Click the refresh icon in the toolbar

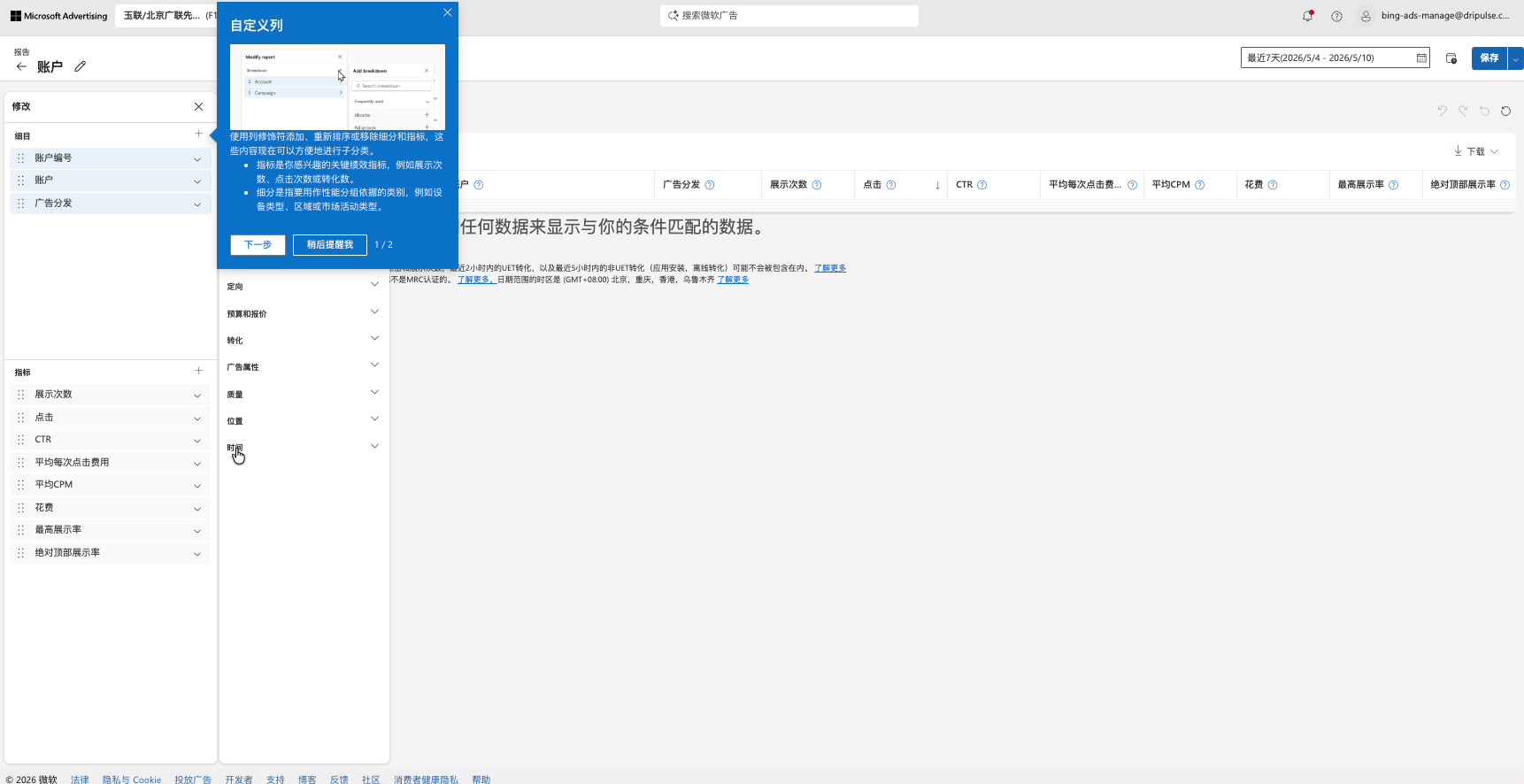pyautogui.click(x=1505, y=111)
